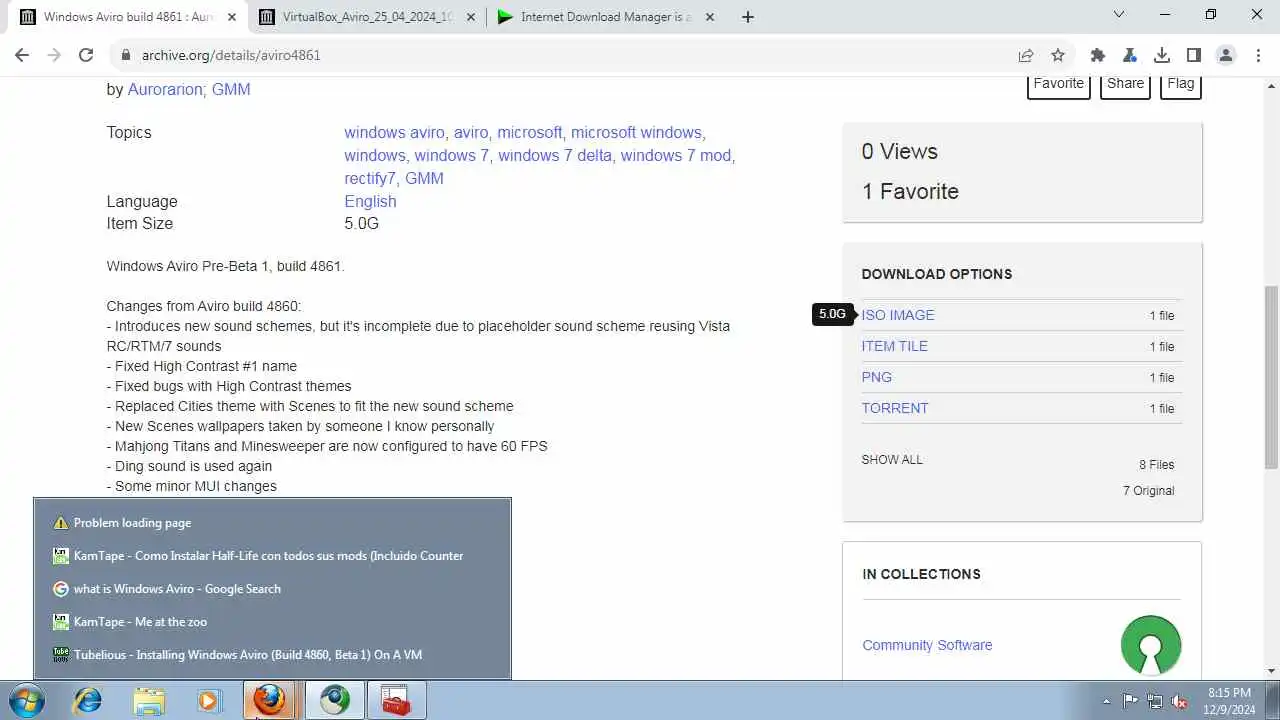Open the windows aviro topic link
This screenshot has width=1280, height=720.
(x=394, y=132)
